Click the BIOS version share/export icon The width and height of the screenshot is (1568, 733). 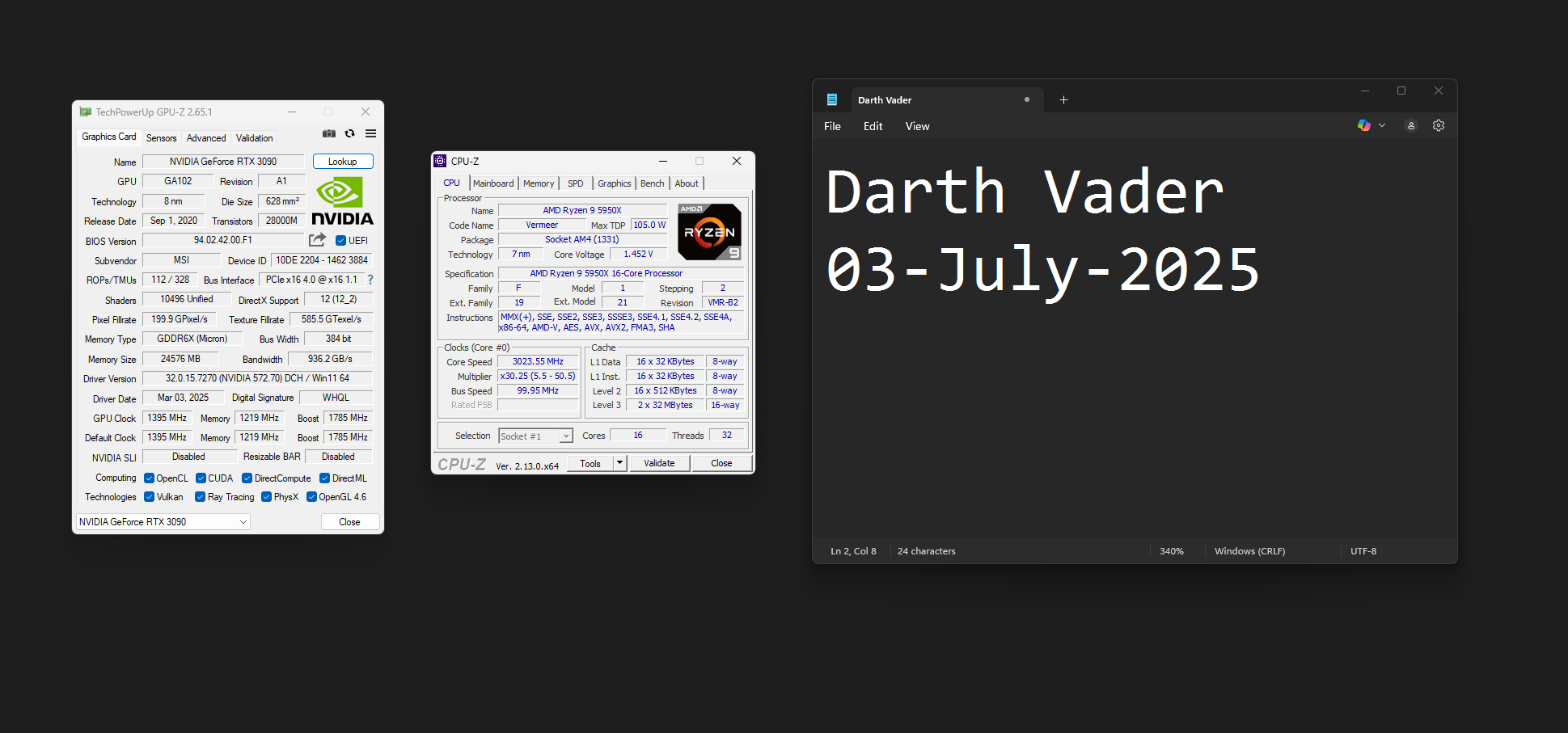pos(317,240)
